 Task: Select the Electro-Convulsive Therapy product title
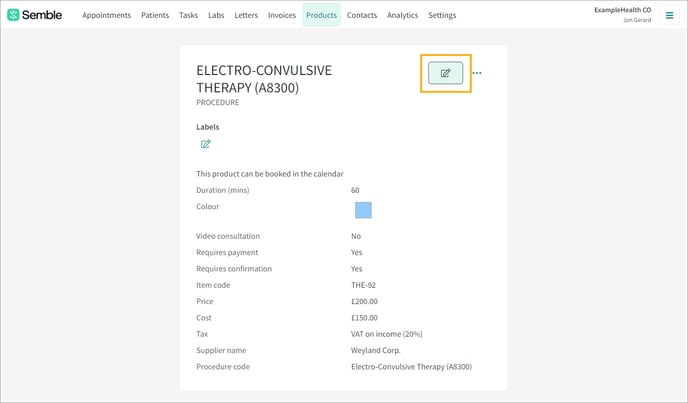(x=264, y=79)
